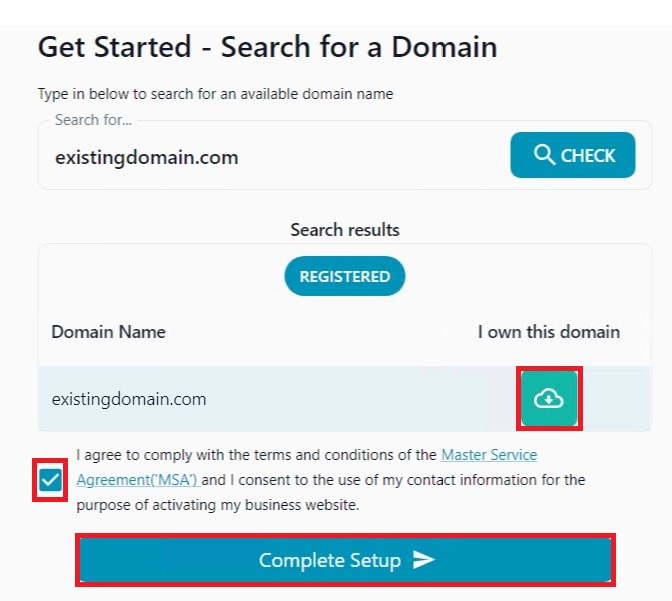The width and height of the screenshot is (672, 601).
Task: Click the 'Search for...' field label
Action: [x=93, y=120]
